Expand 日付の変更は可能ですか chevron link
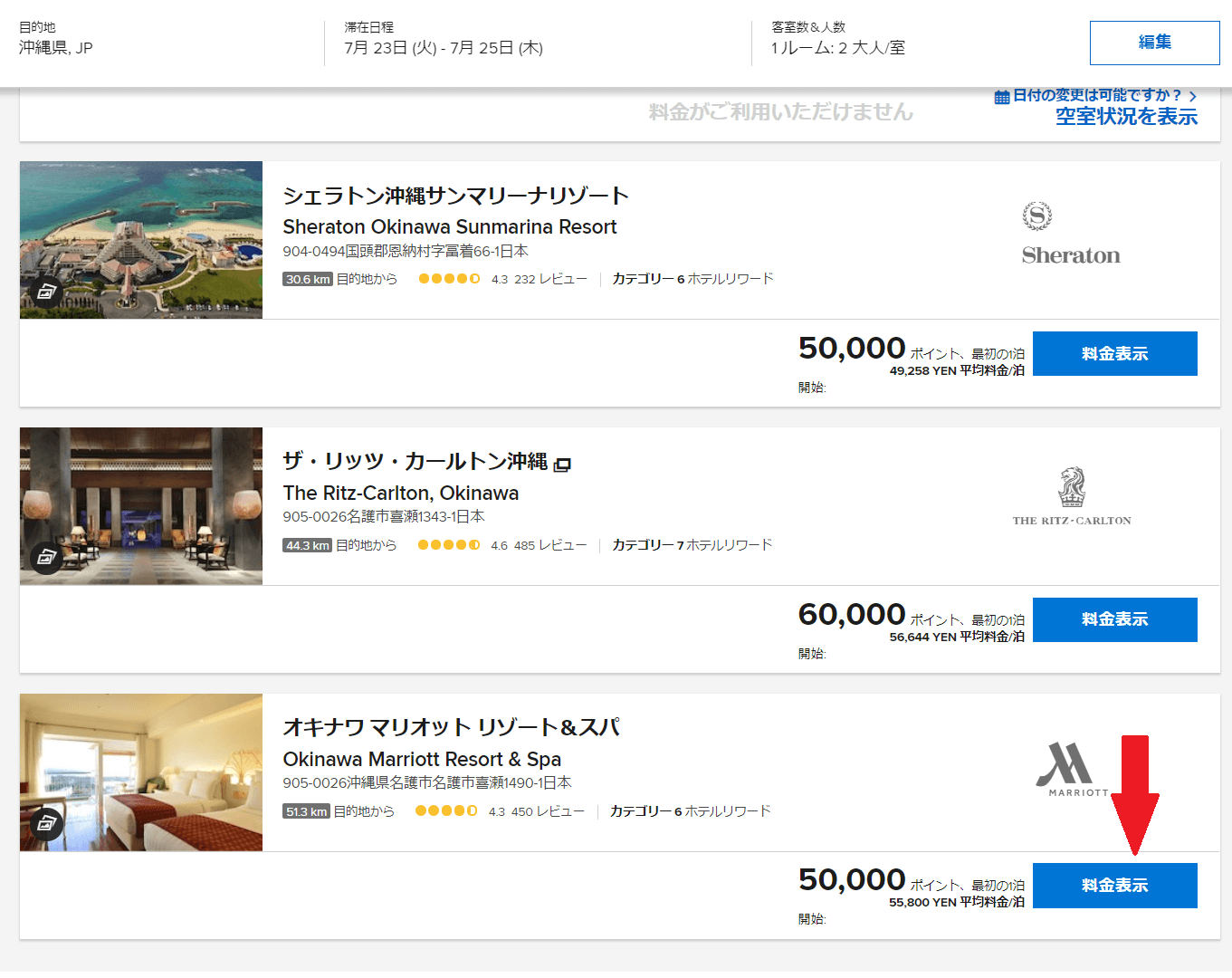Viewport: 1232px width, 978px height. point(1193,96)
